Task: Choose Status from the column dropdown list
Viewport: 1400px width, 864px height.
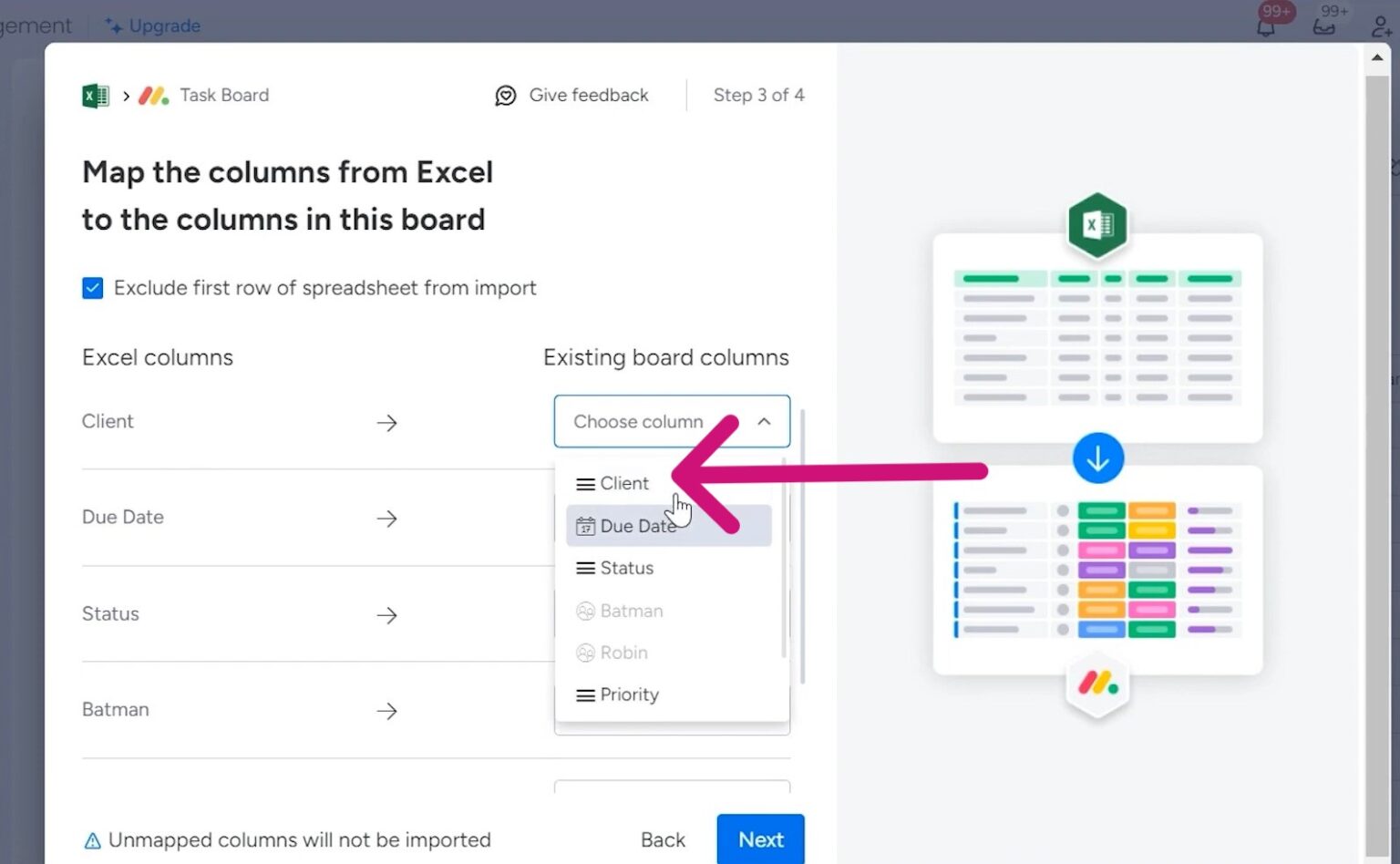Action: point(625,568)
